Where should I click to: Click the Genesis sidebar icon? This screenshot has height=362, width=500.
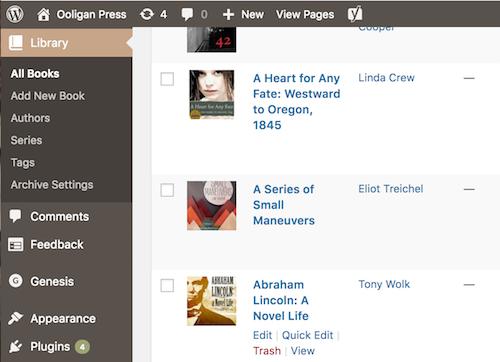click(x=15, y=281)
